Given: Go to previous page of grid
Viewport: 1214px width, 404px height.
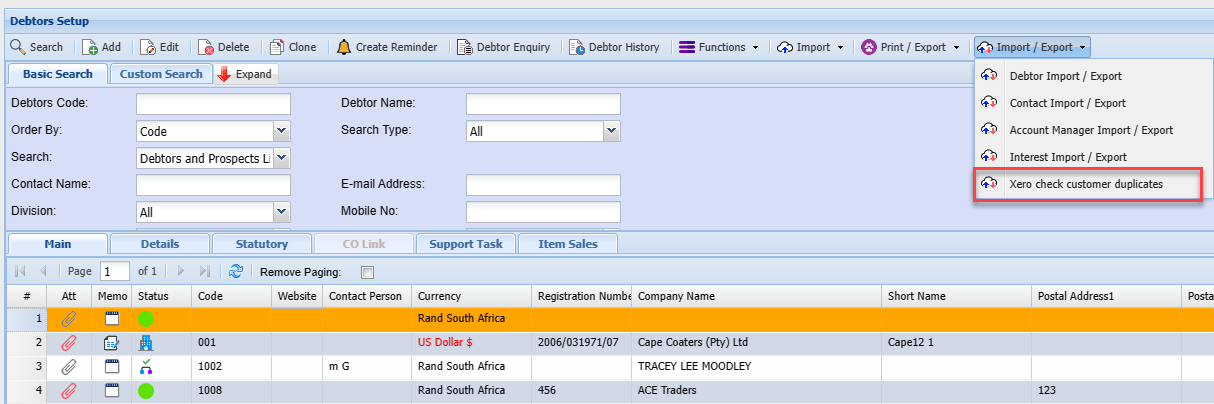Looking at the screenshot, I should click(x=43, y=271).
